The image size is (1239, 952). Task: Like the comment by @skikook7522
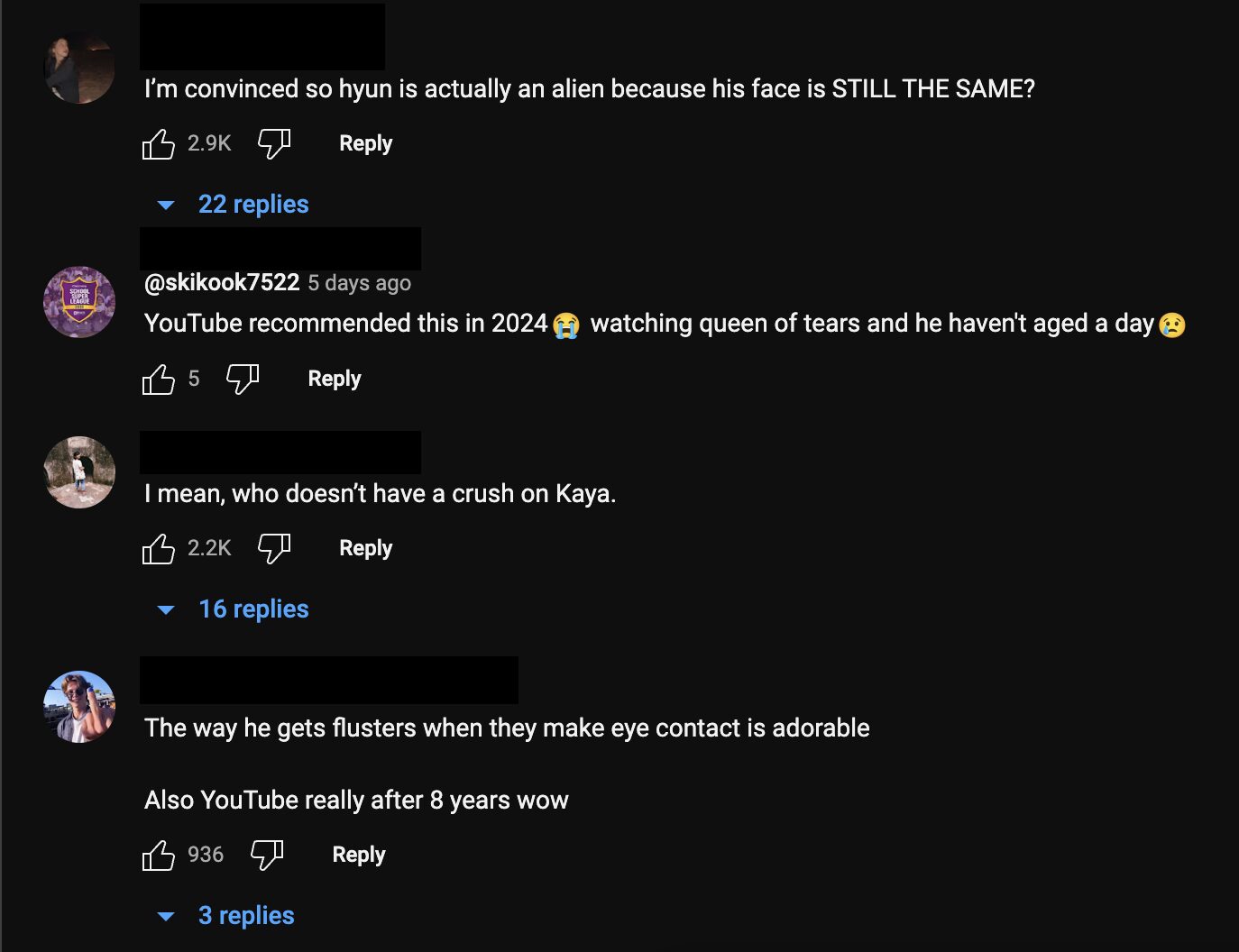[x=159, y=380]
